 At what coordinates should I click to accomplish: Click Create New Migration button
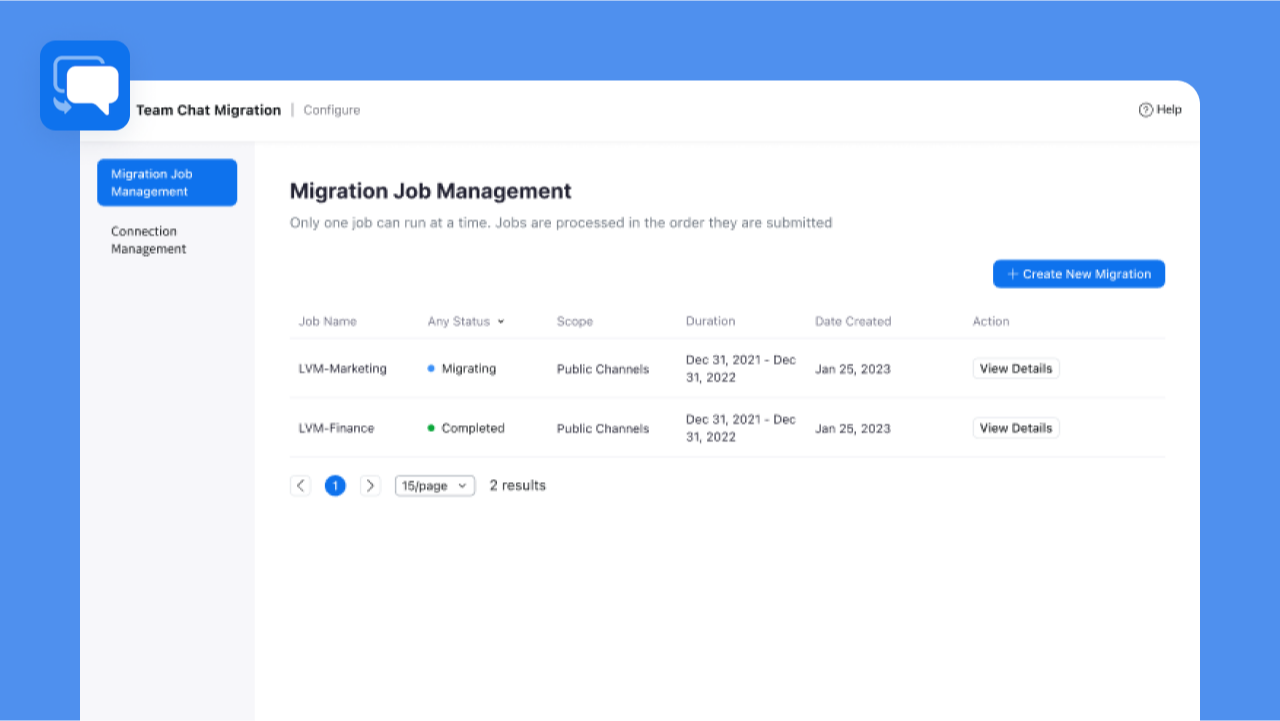[1079, 274]
